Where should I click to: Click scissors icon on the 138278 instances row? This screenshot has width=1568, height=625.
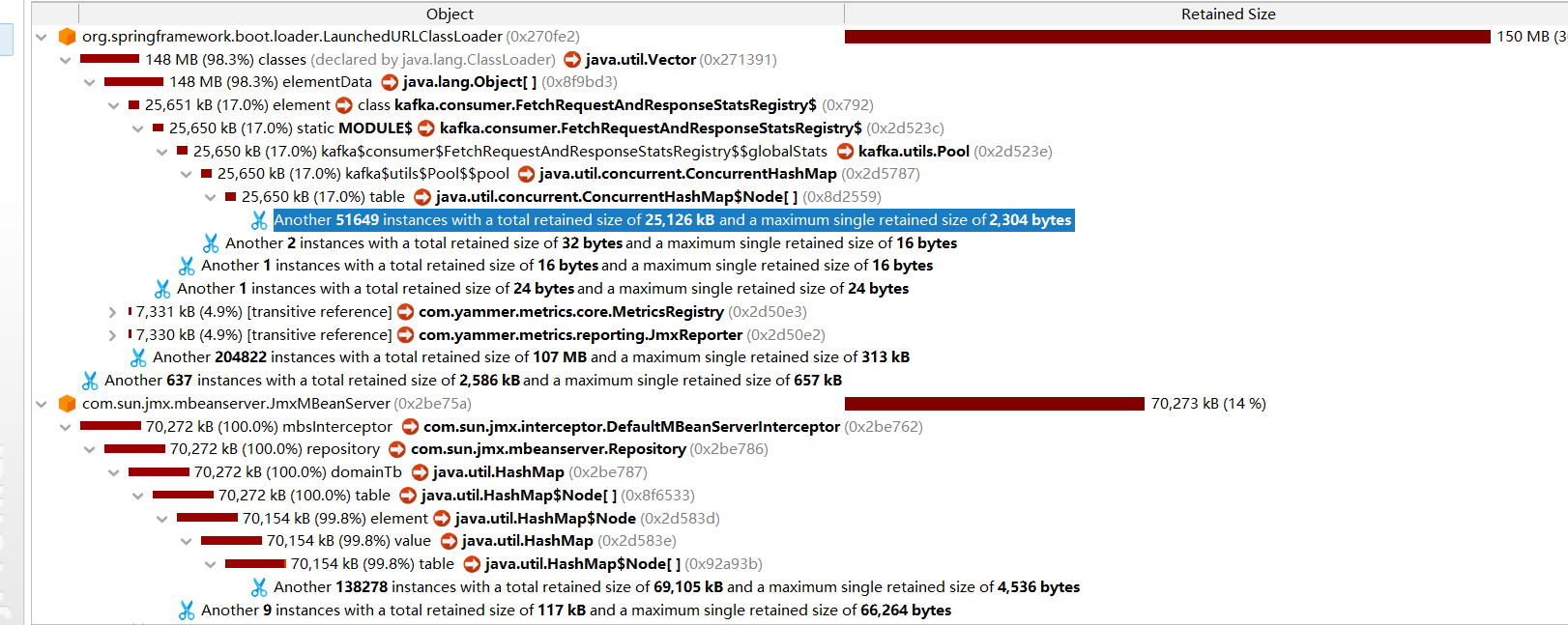[259, 587]
